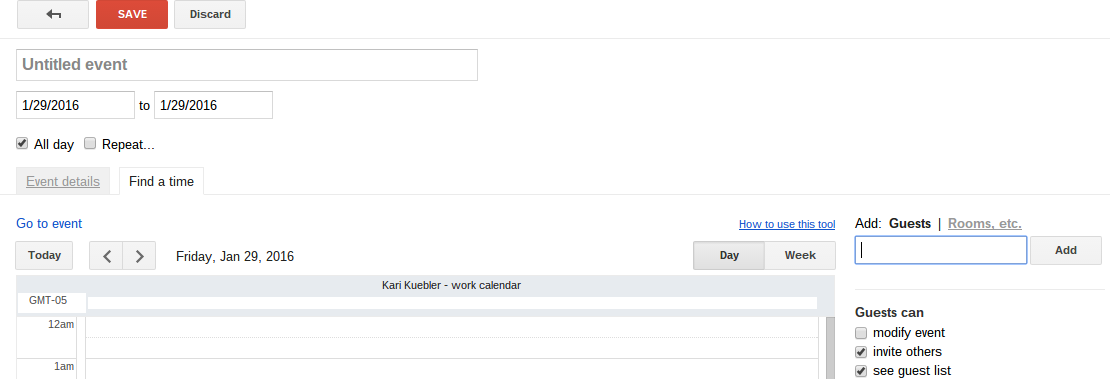Click the back arrow button

pyautogui.click(x=53, y=14)
